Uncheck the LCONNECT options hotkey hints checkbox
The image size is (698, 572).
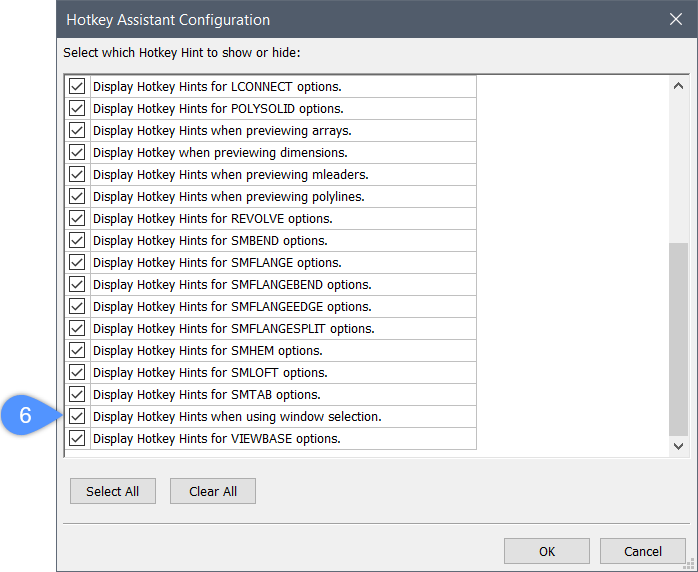coord(77,87)
